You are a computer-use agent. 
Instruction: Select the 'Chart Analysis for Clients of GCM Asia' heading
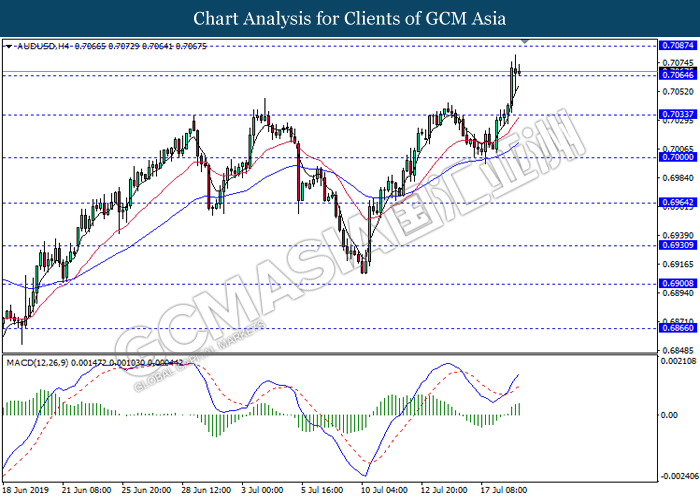350,19
